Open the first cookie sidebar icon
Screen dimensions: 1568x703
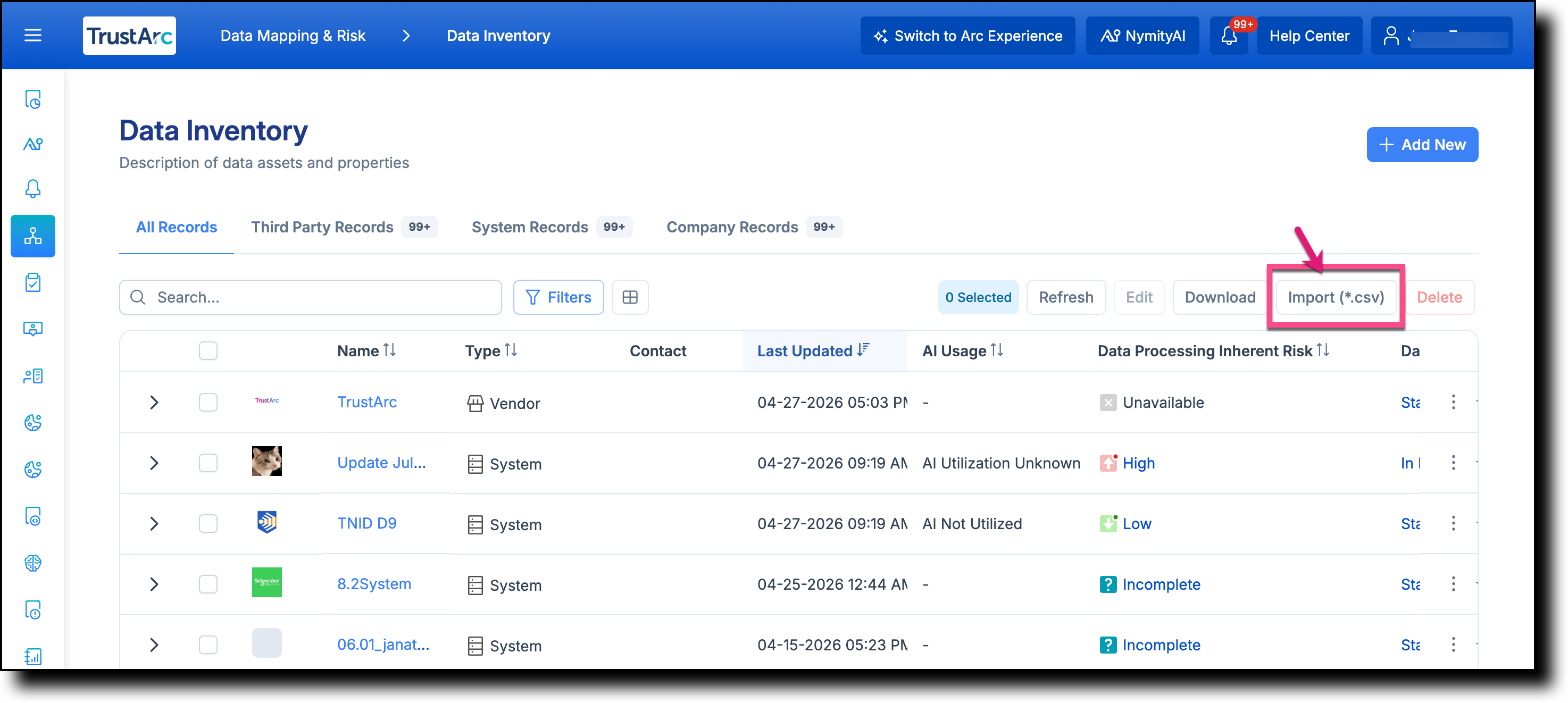[33, 423]
